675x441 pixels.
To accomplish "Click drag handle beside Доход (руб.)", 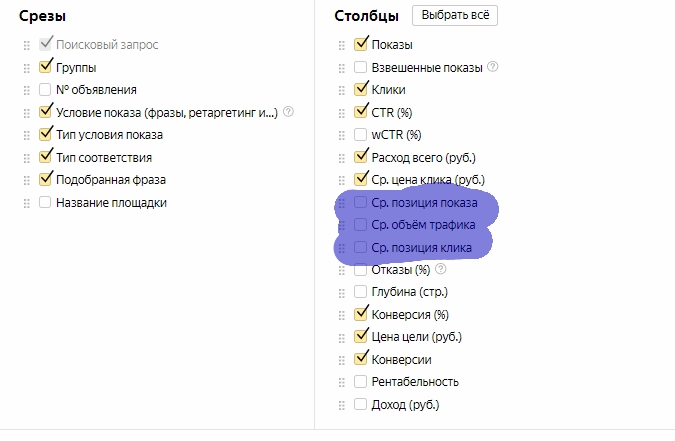I will pos(342,405).
